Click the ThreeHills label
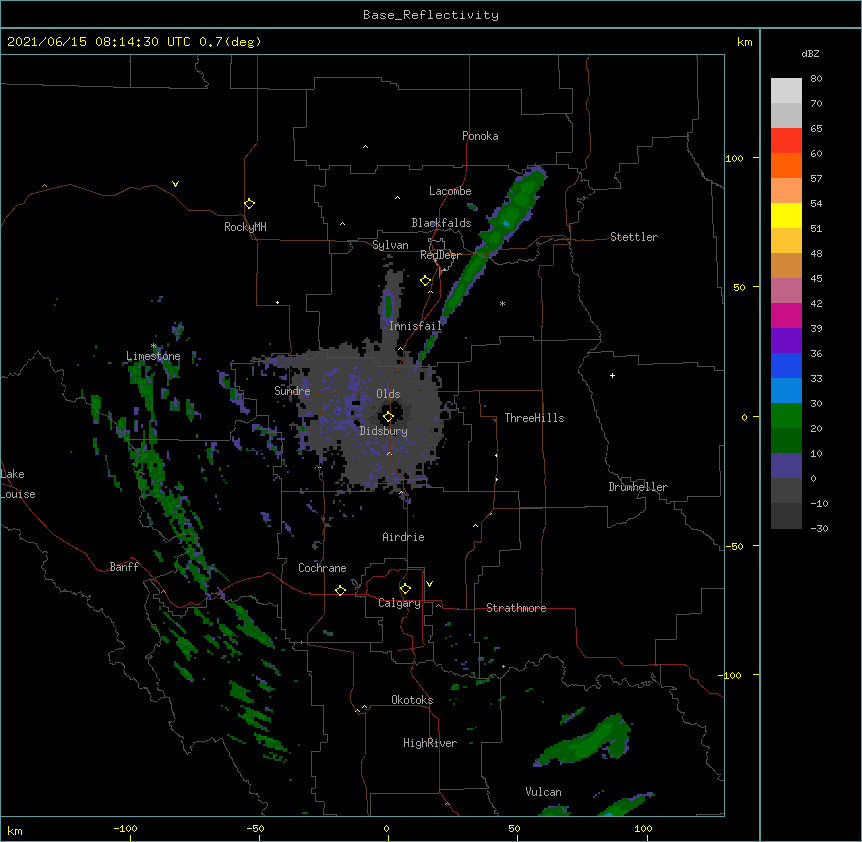The image size is (862, 842). [x=534, y=418]
